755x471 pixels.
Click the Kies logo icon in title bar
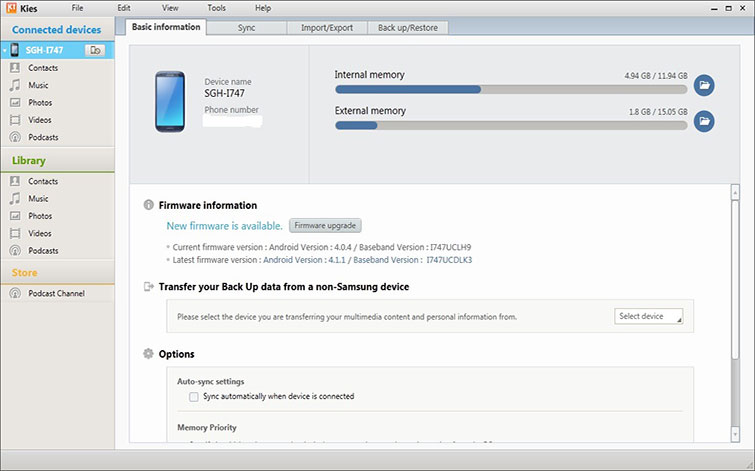(11, 8)
